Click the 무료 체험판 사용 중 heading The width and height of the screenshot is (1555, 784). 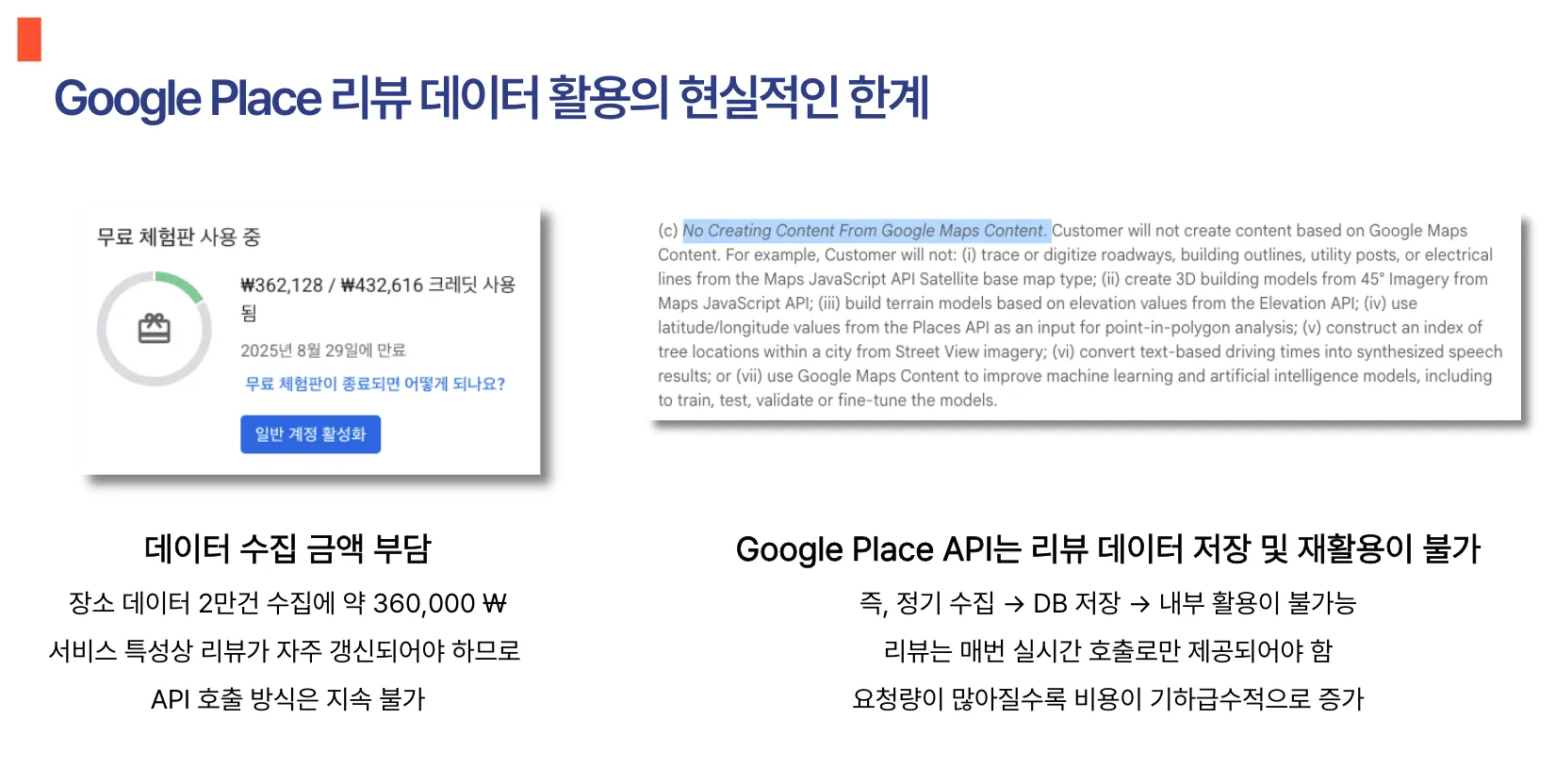[178, 237]
